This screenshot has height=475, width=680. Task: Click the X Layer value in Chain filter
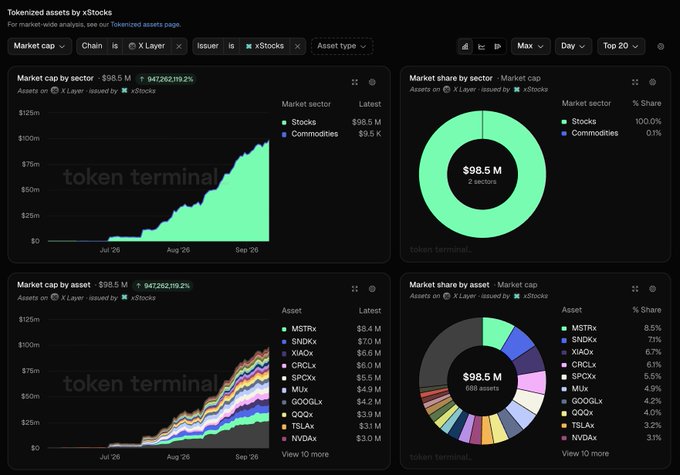147,46
